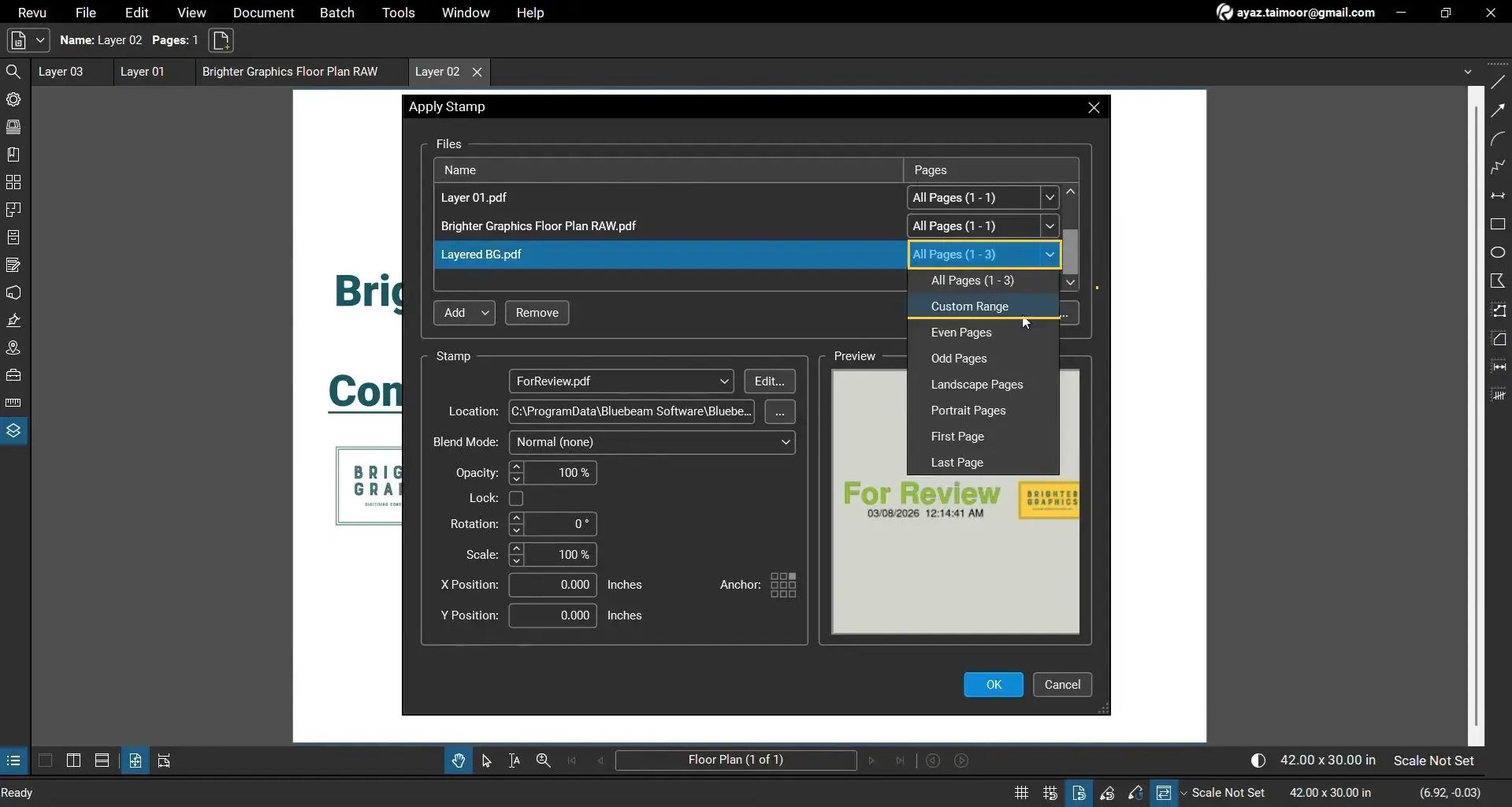Choose Odd Pages from pages list
1512x807 pixels.
(x=983, y=359)
